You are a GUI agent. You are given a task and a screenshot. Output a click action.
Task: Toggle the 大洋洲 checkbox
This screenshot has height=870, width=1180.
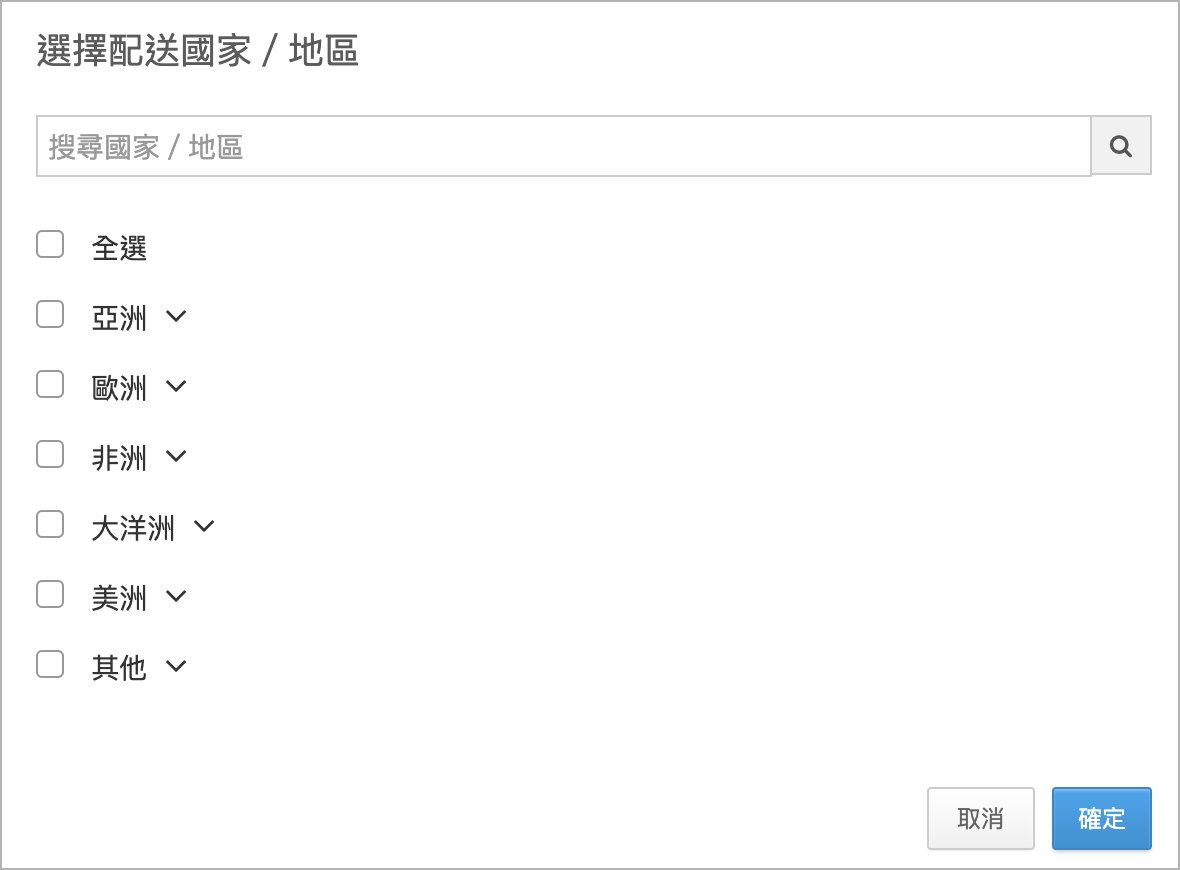click(x=50, y=525)
